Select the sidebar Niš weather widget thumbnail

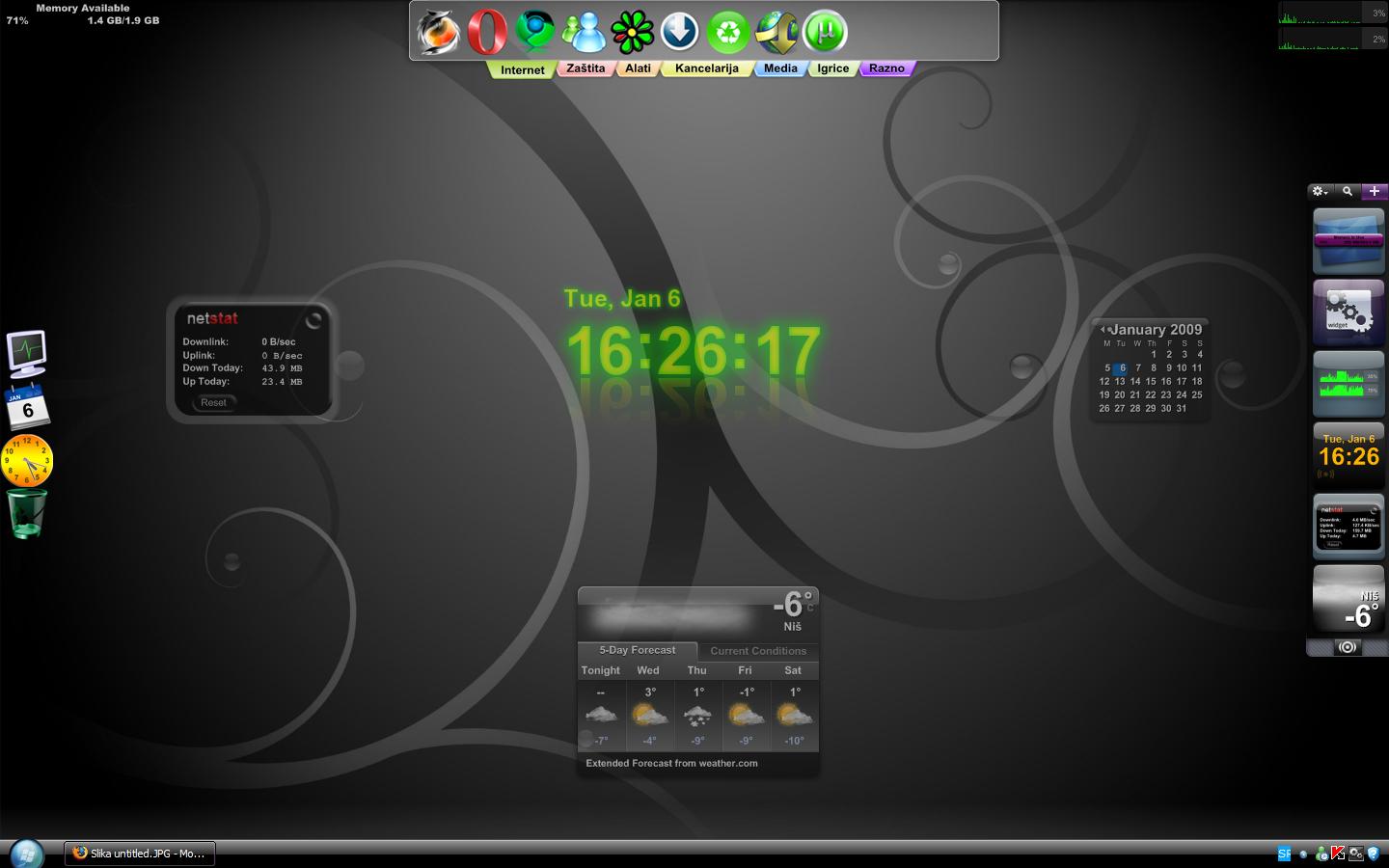tap(1348, 598)
